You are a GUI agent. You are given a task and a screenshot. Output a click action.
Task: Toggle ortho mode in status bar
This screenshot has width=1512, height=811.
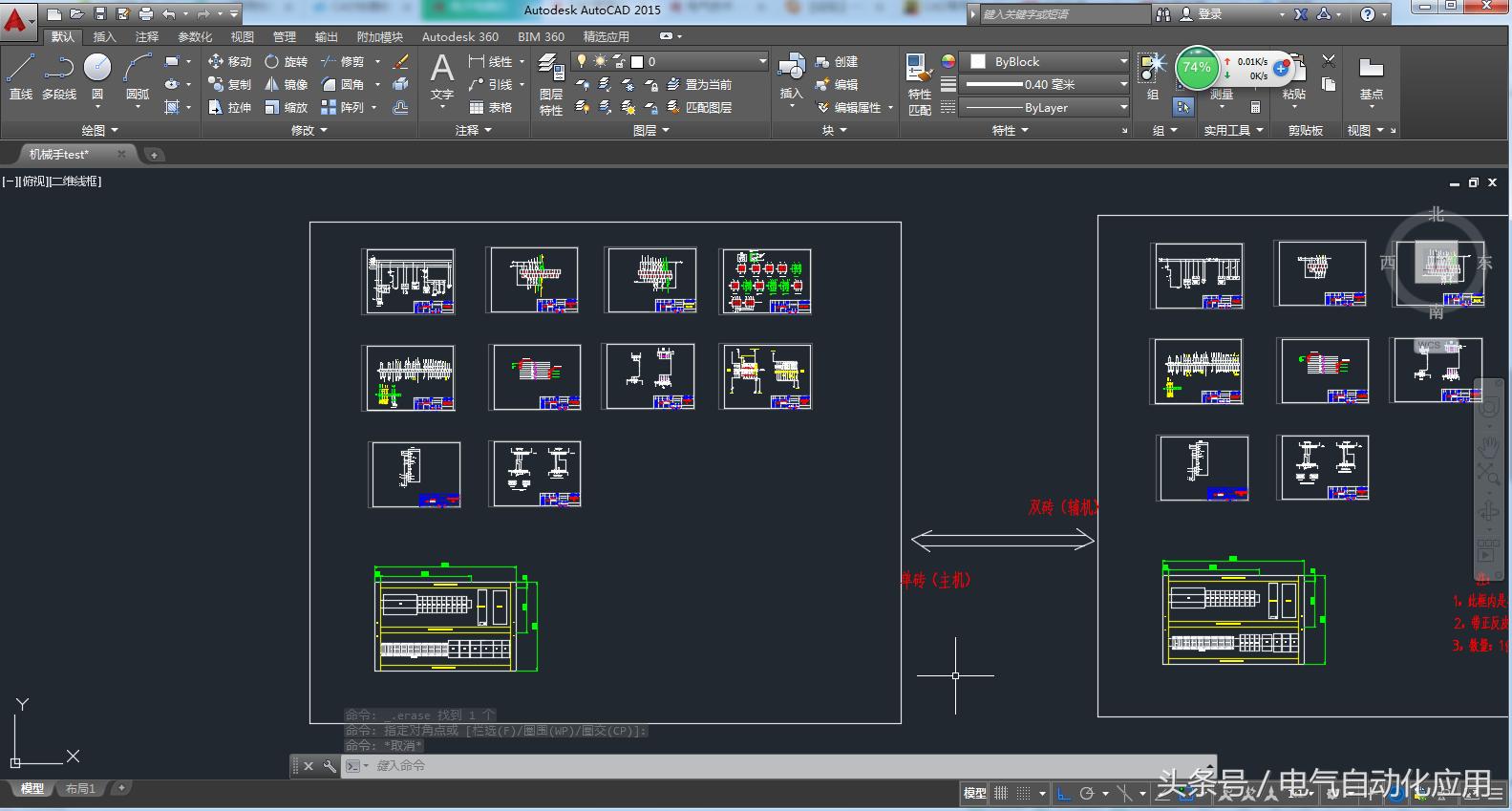click(x=1064, y=793)
